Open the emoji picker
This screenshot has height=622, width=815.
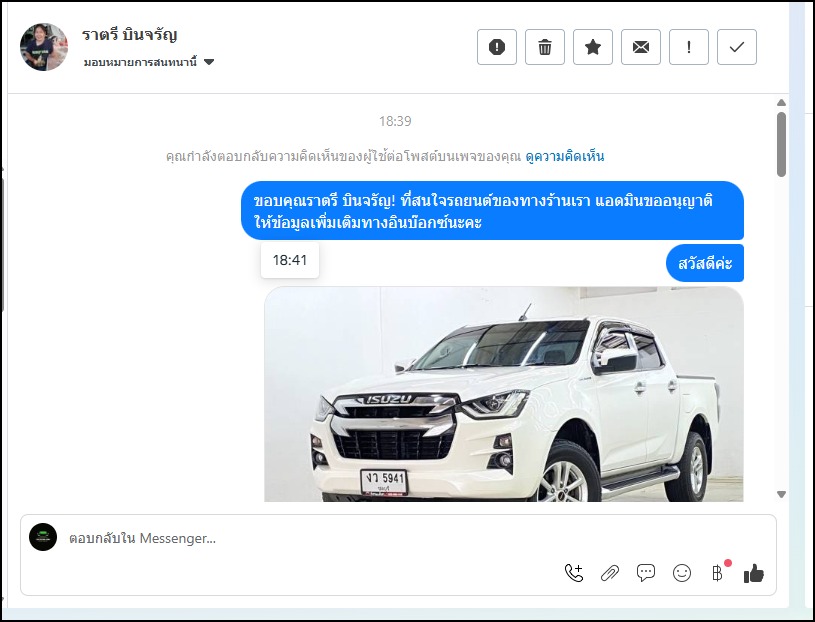point(682,573)
